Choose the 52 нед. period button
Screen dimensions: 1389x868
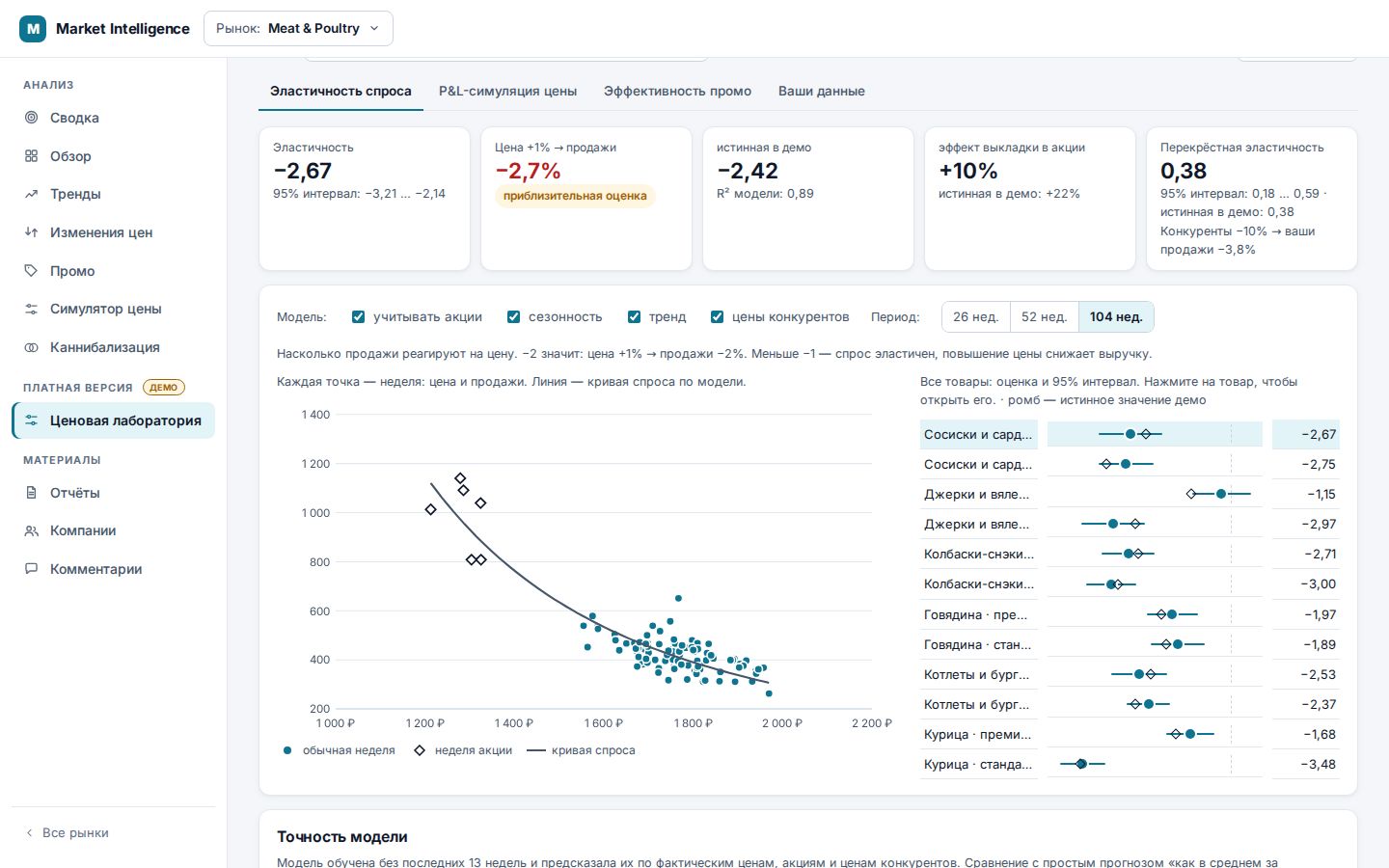pyautogui.click(x=1044, y=316)
